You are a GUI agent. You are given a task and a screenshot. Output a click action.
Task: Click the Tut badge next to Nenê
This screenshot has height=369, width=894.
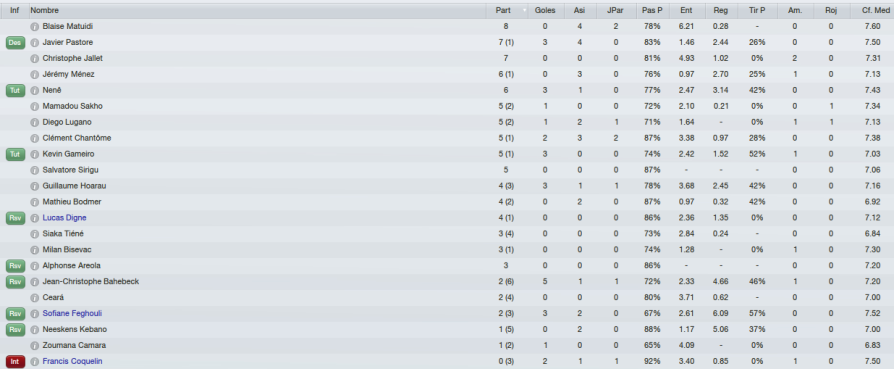pos(15,90)
